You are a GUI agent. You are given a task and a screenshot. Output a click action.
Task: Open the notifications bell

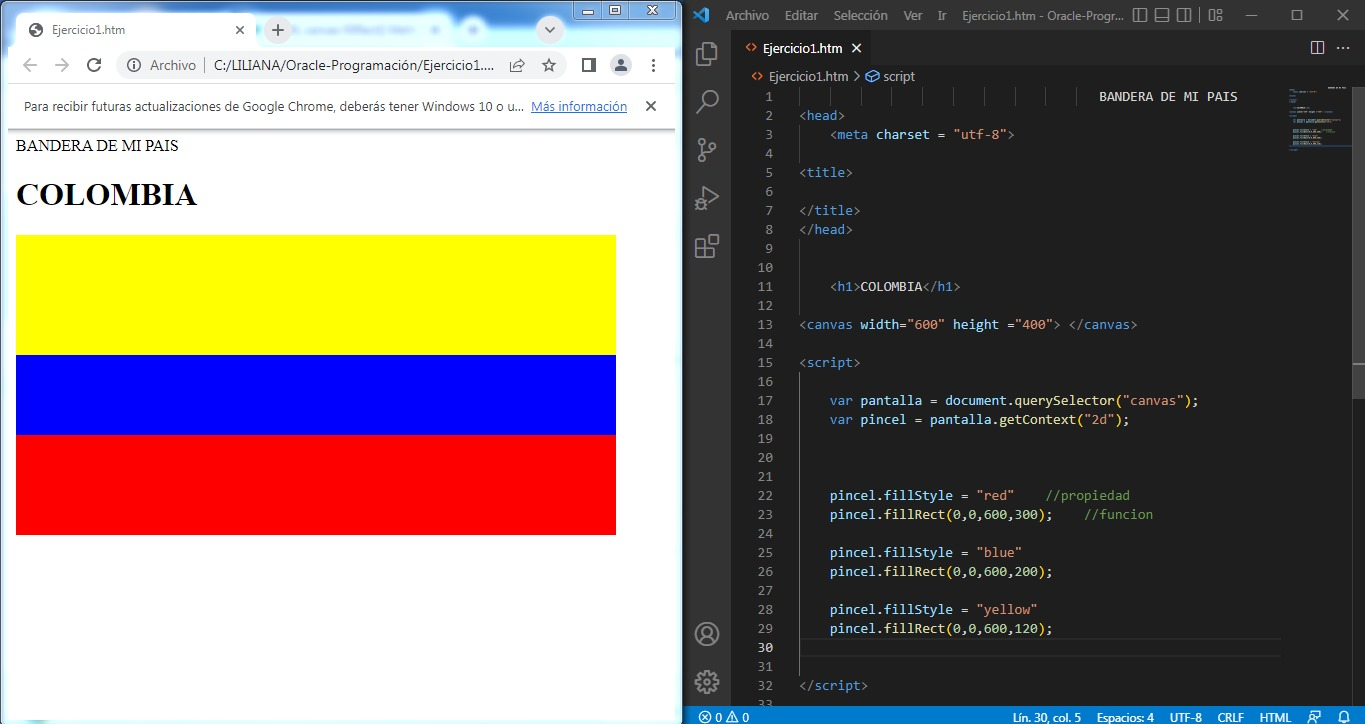pos(1343,716)
